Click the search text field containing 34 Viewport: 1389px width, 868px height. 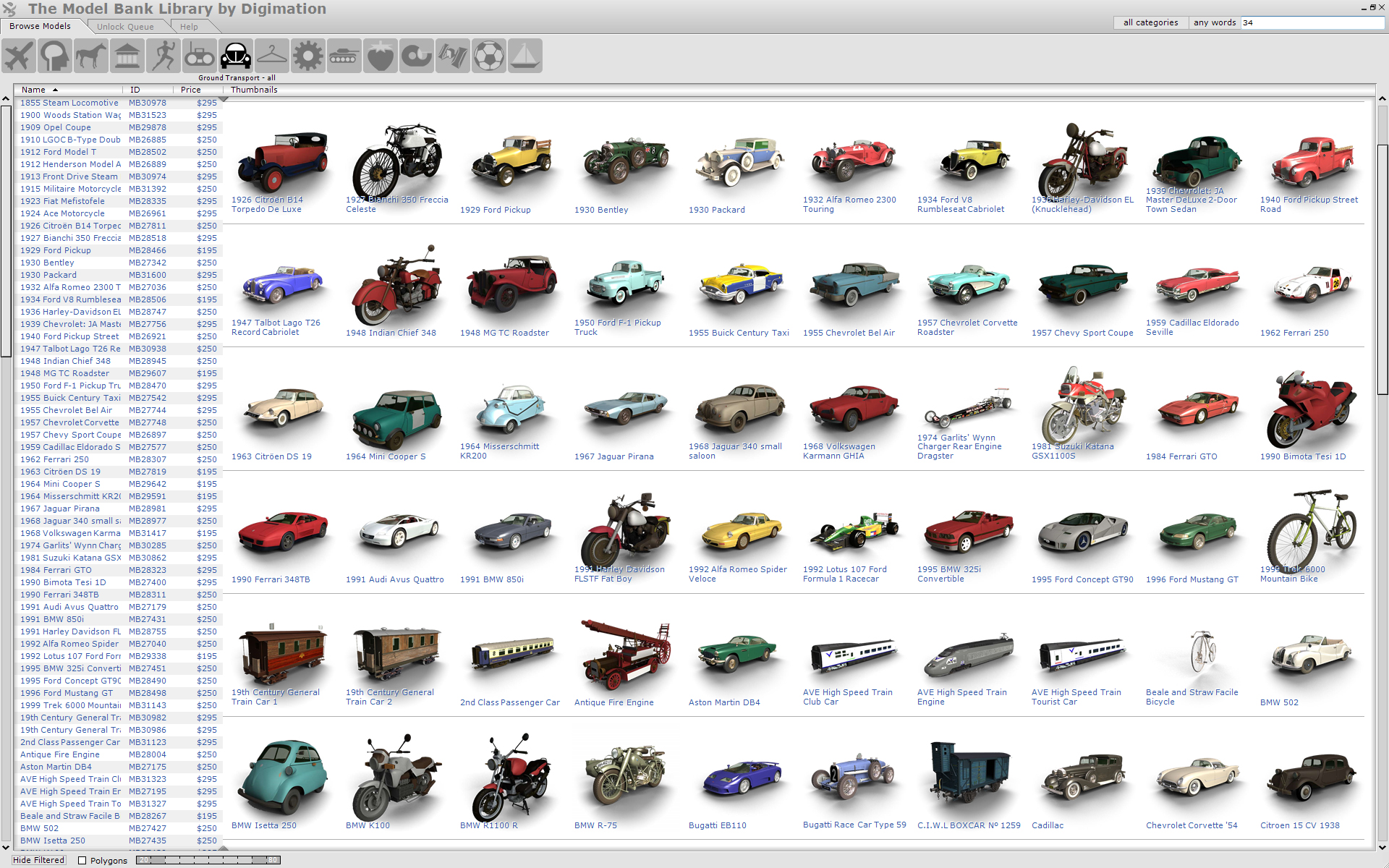click(x=1312, y=22)
